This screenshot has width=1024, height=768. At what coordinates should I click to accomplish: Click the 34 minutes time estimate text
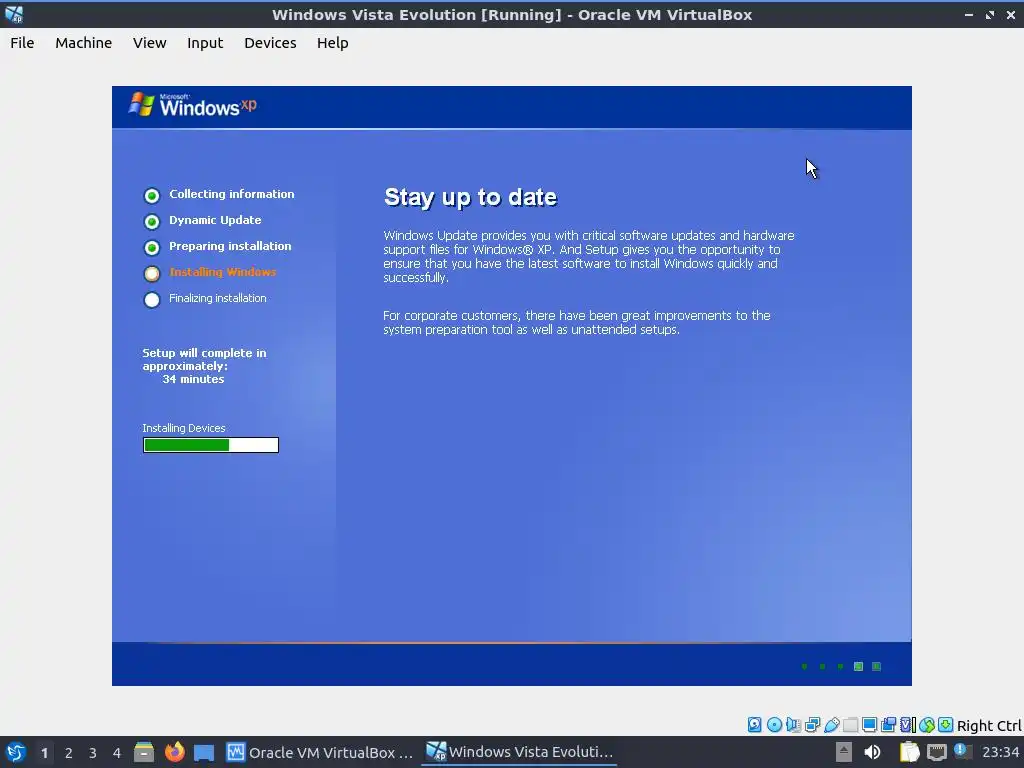193,379
